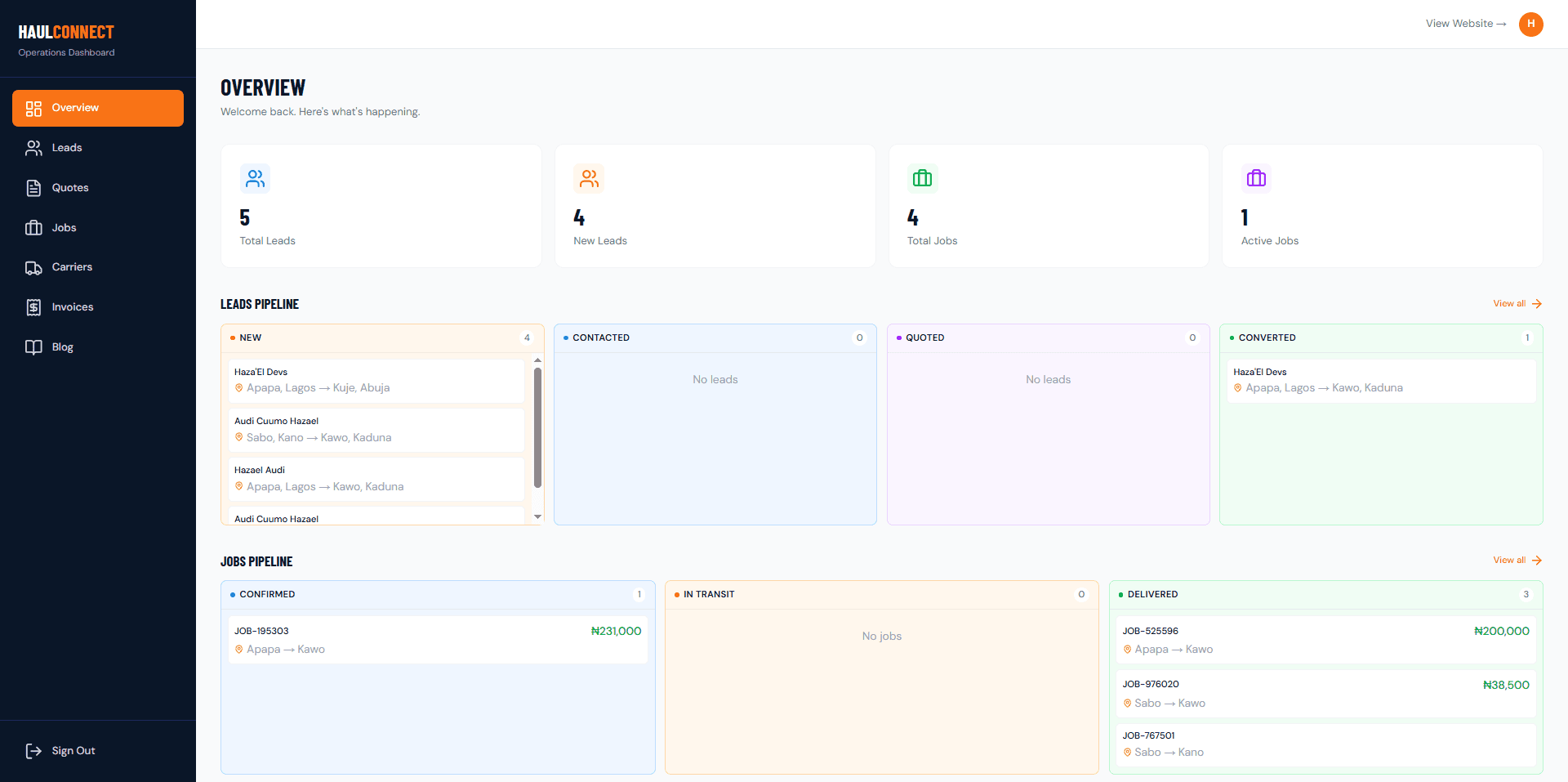Open delivered job JOB-767501
Image resolution: width=1568 pixels, height=782 pixels.
1326,744
